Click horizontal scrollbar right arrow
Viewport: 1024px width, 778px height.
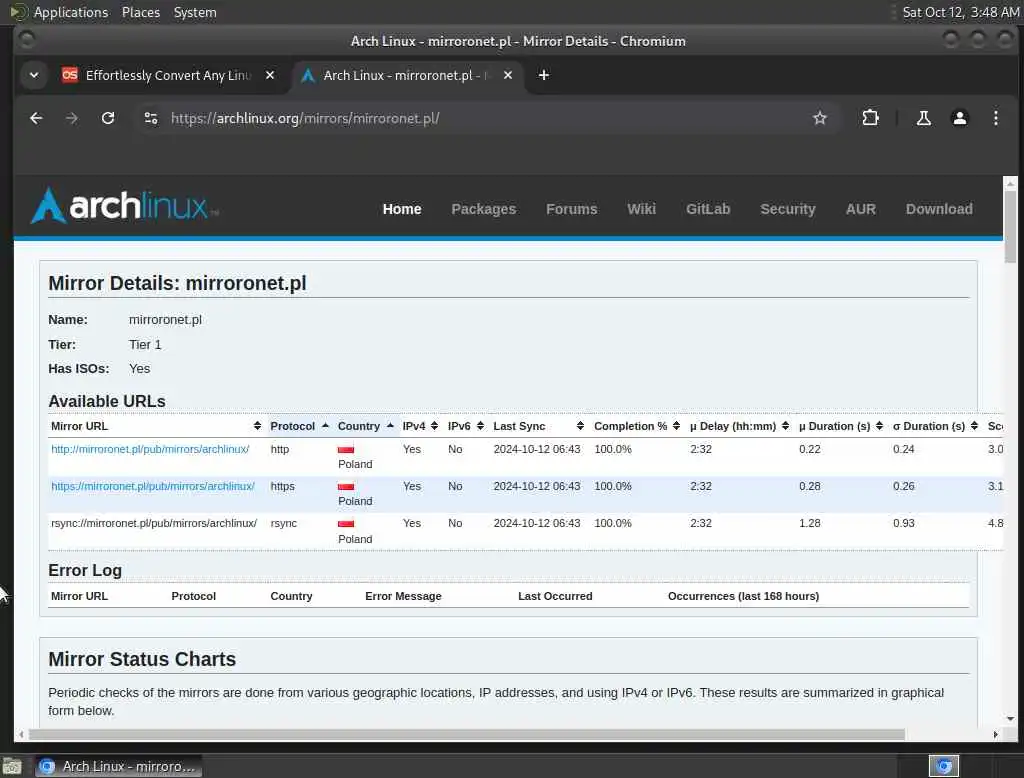point(995,735)
